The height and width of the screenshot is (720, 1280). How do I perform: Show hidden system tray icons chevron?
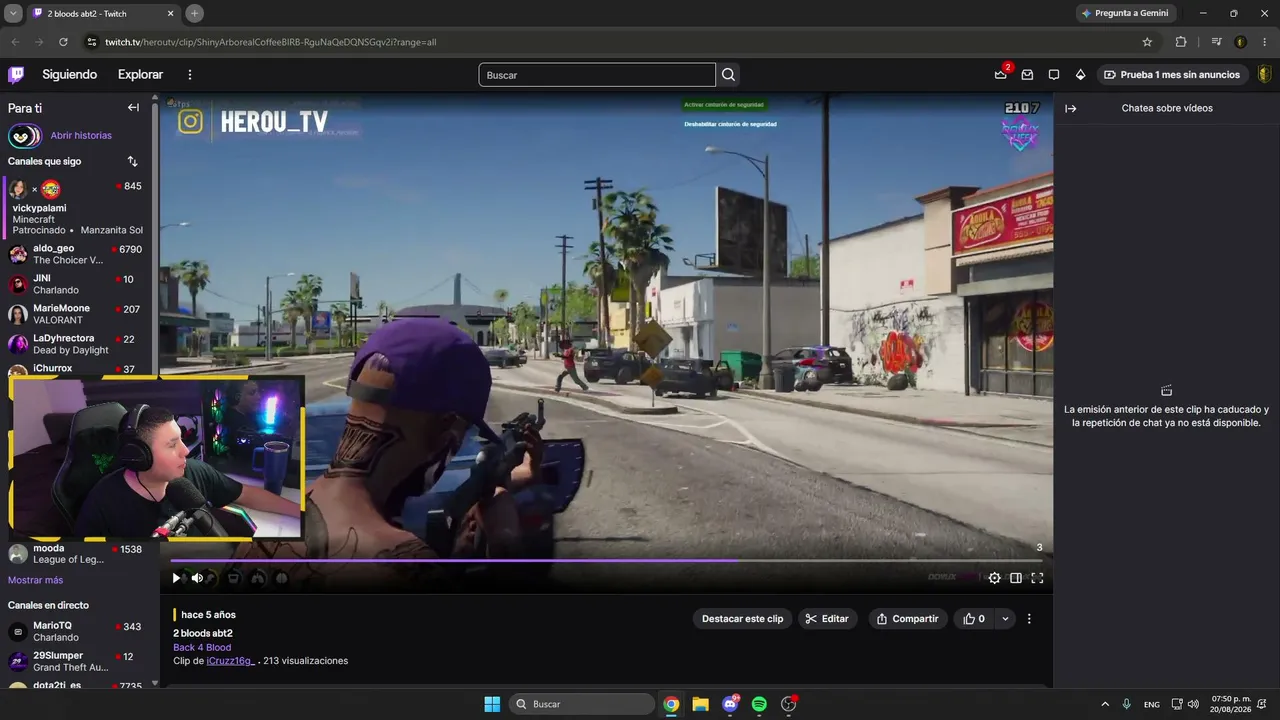[1105, 704]
